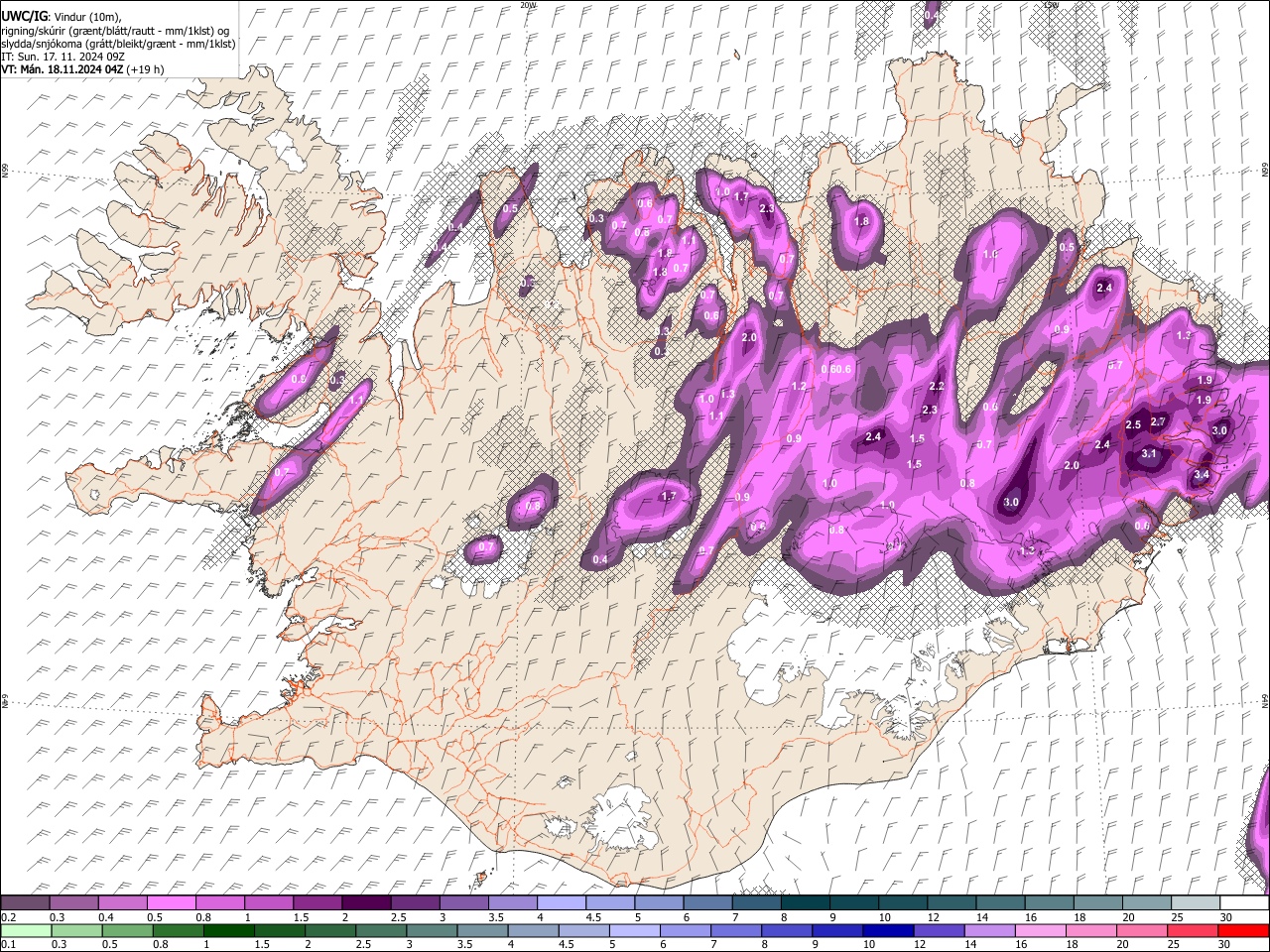The image size is (1270, 952).
Task: Select the dark teal 8 swatch on the upper scale
Action: pos(806,903)
